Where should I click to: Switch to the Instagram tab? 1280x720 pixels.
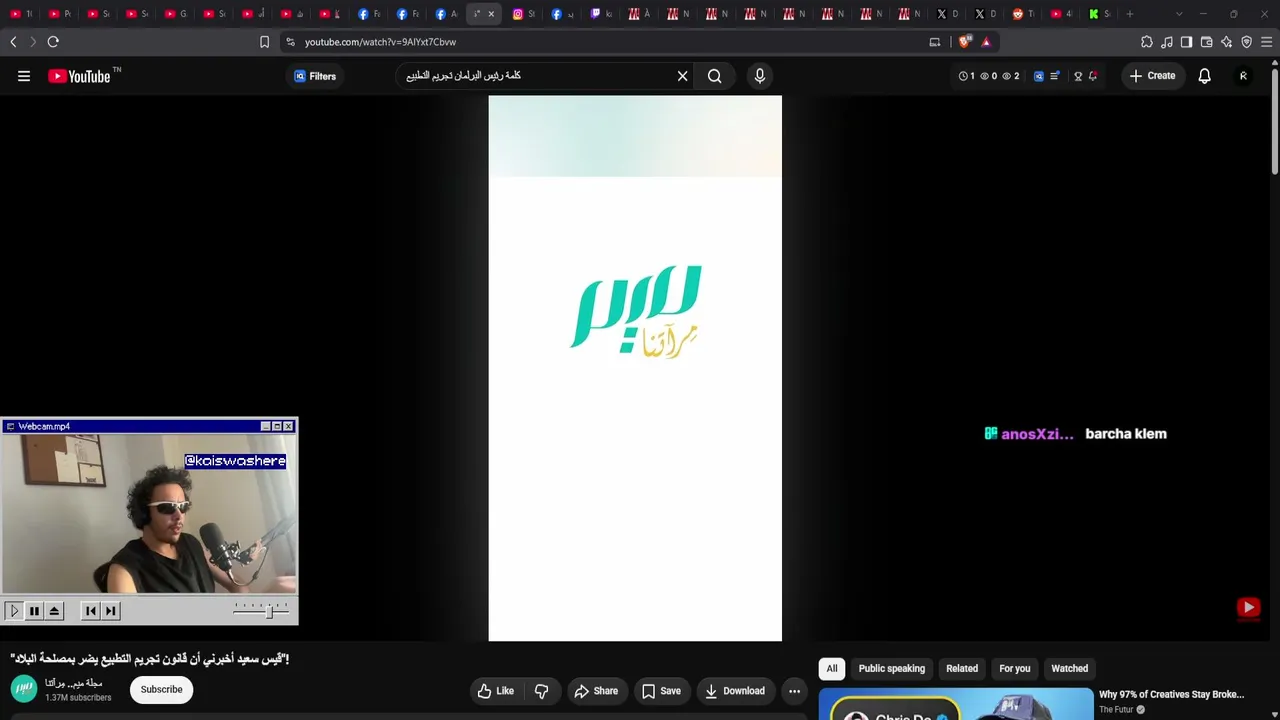coord(522,14)
